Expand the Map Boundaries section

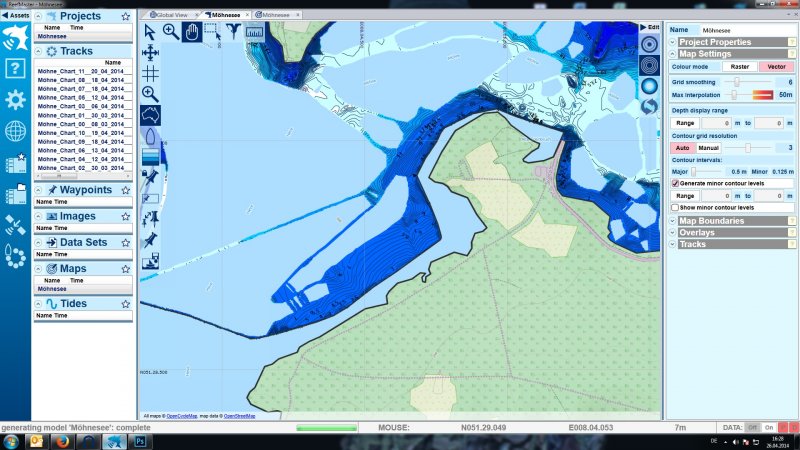[x=711, y=220]
